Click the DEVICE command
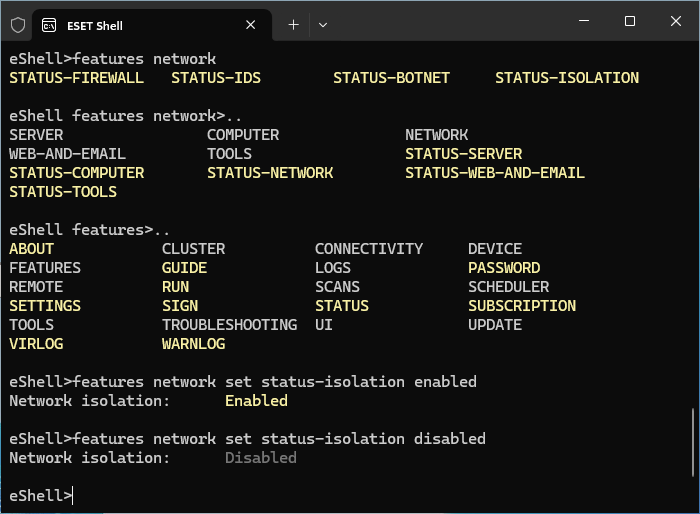The image size is (700, 514). (x=495, y=249)
